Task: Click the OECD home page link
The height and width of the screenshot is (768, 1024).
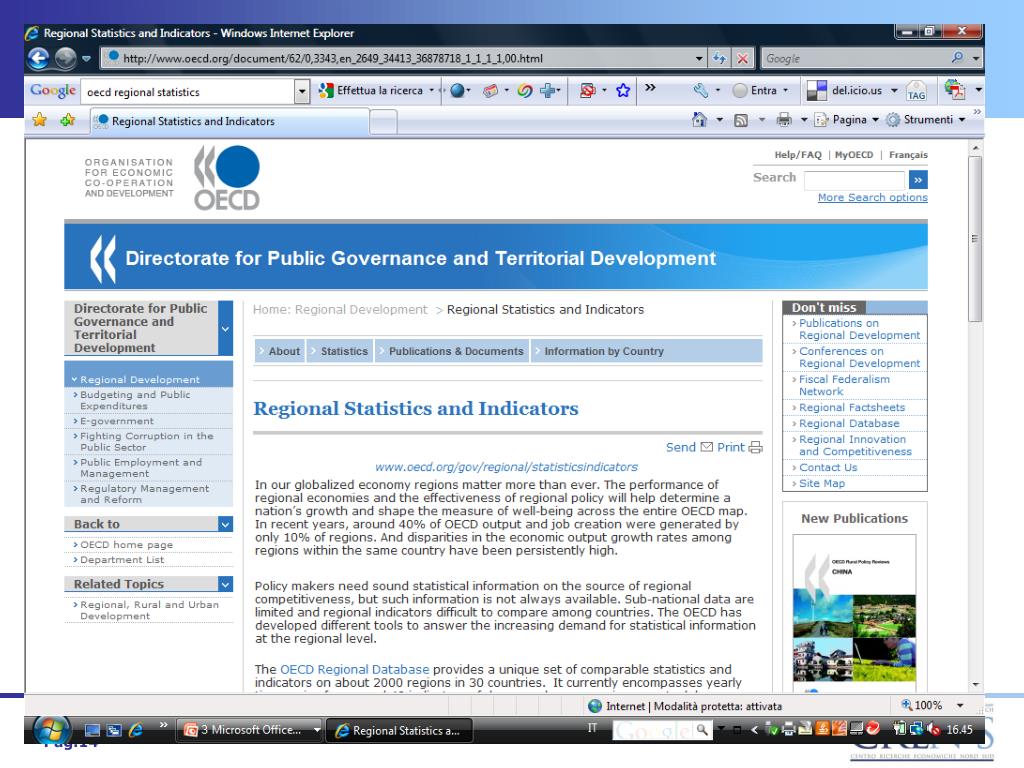Action: [x=126, y=545]
